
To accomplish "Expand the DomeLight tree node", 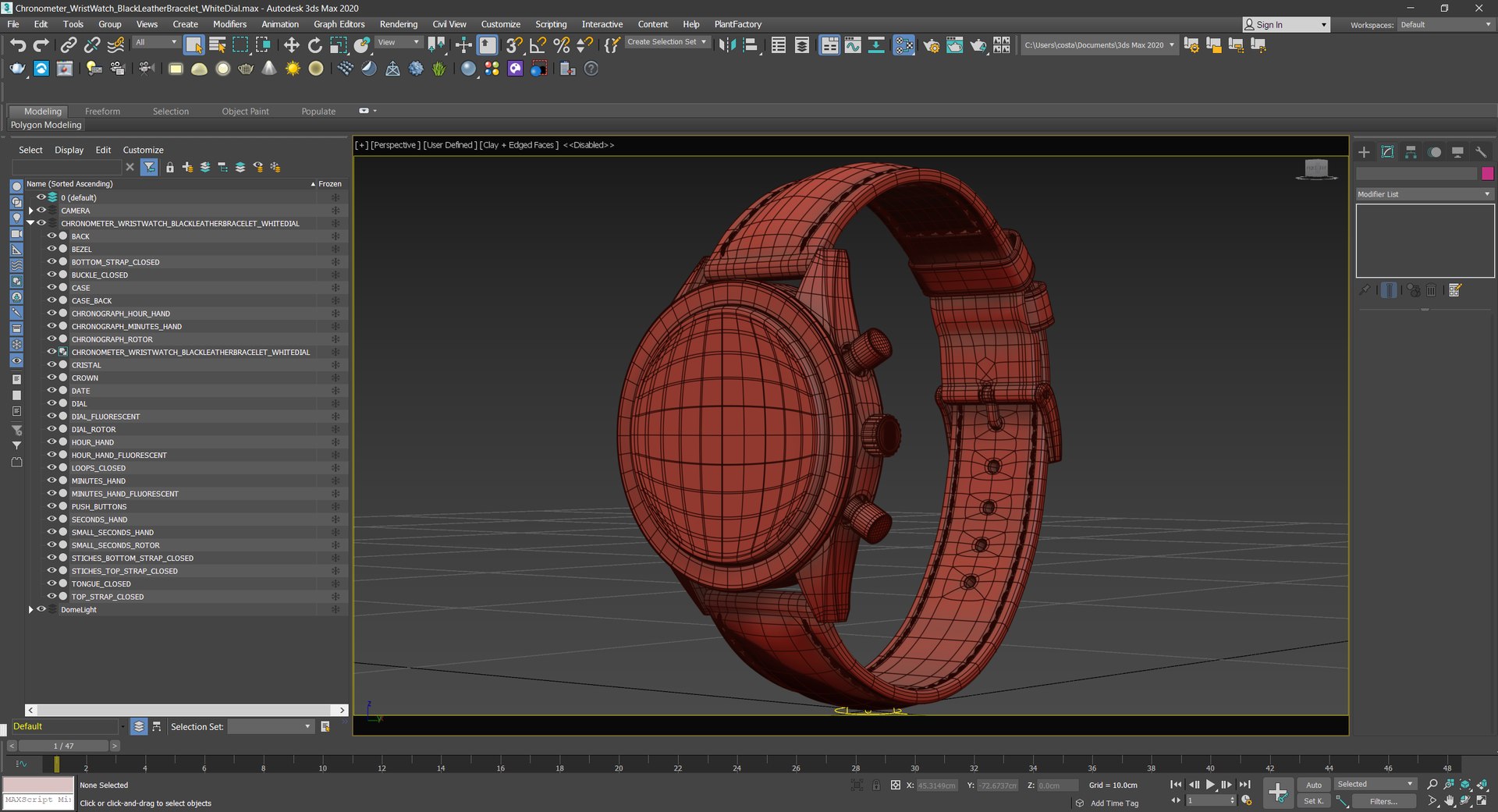I will [x=30, y=610].
